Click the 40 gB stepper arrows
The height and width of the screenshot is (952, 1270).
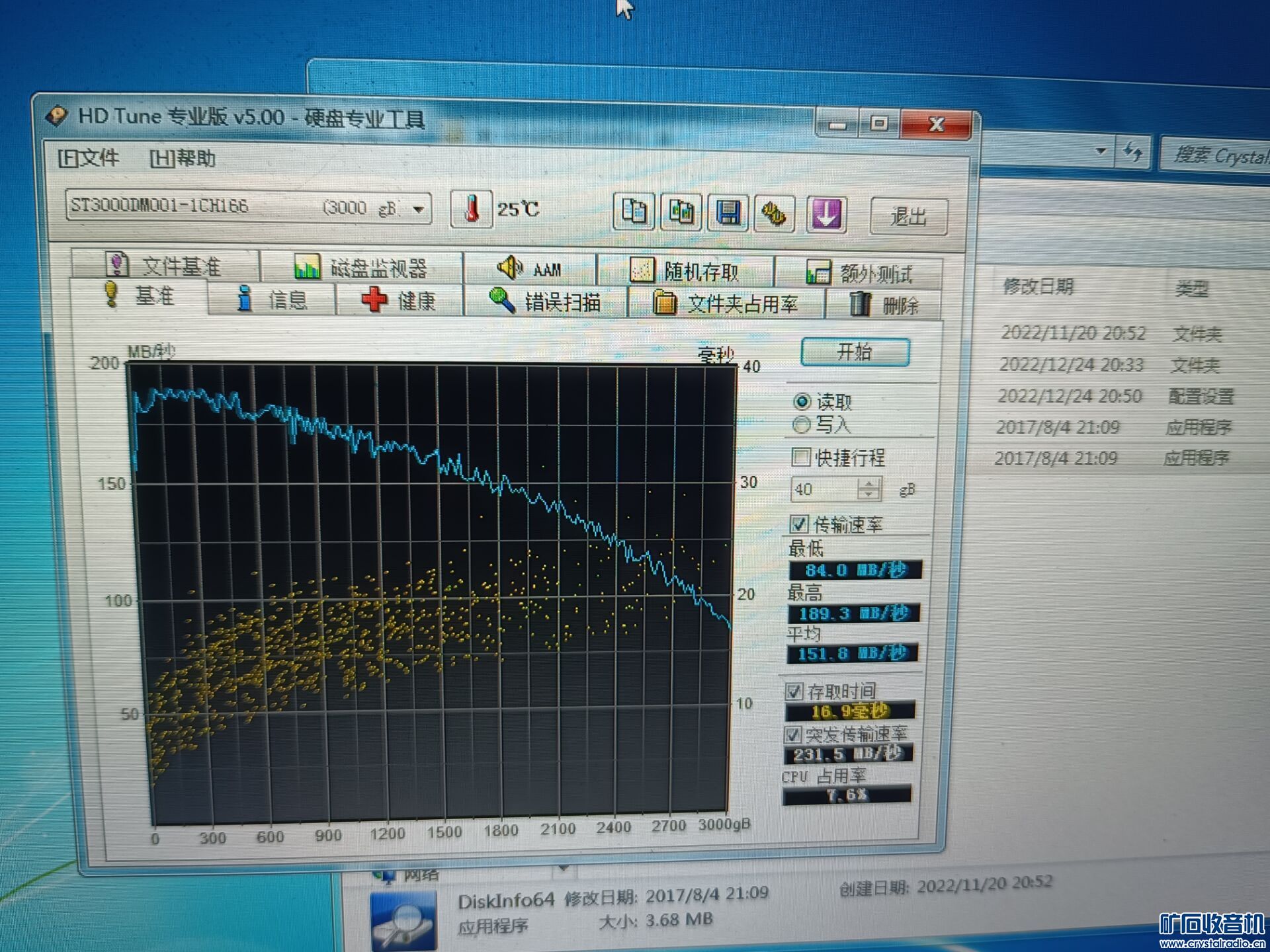tap(869, 489)
